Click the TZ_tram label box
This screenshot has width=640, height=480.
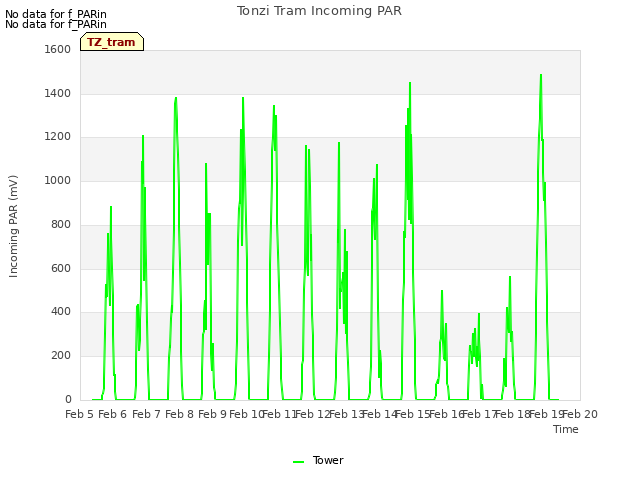[112, 42]
